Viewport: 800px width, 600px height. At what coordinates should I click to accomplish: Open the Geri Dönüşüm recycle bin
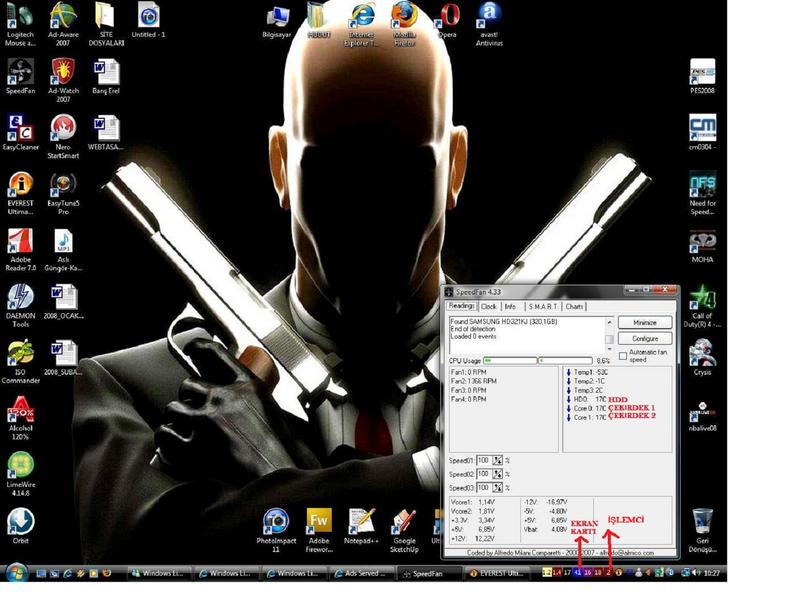point(703,530)
